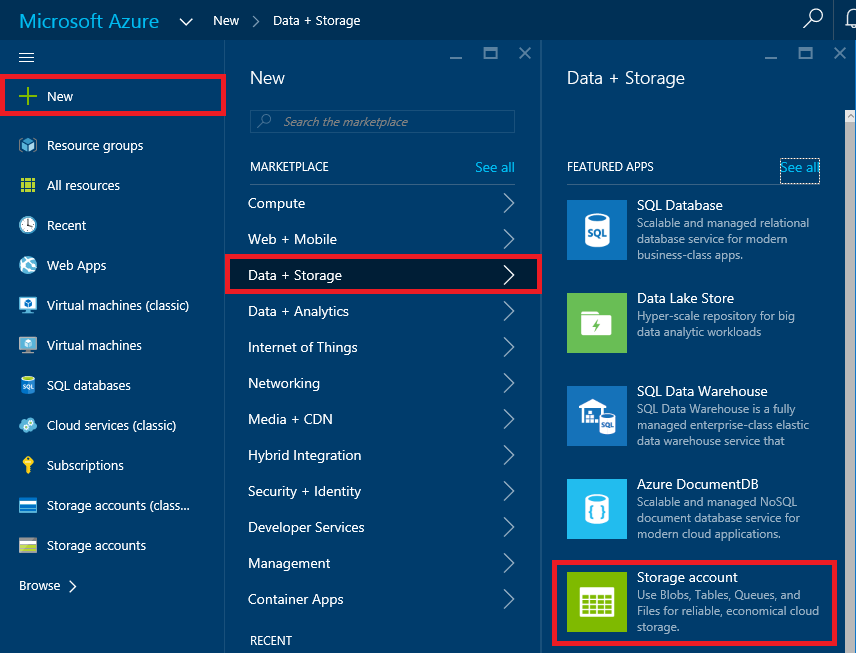
Task: Click the Storage account green grid icon
Action: click(596, 601)
